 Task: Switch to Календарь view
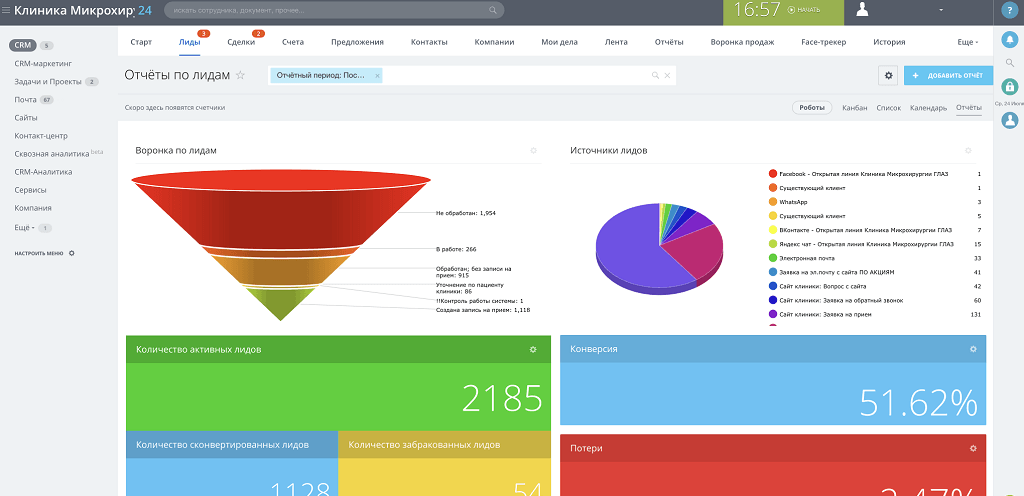coord(929,108)
